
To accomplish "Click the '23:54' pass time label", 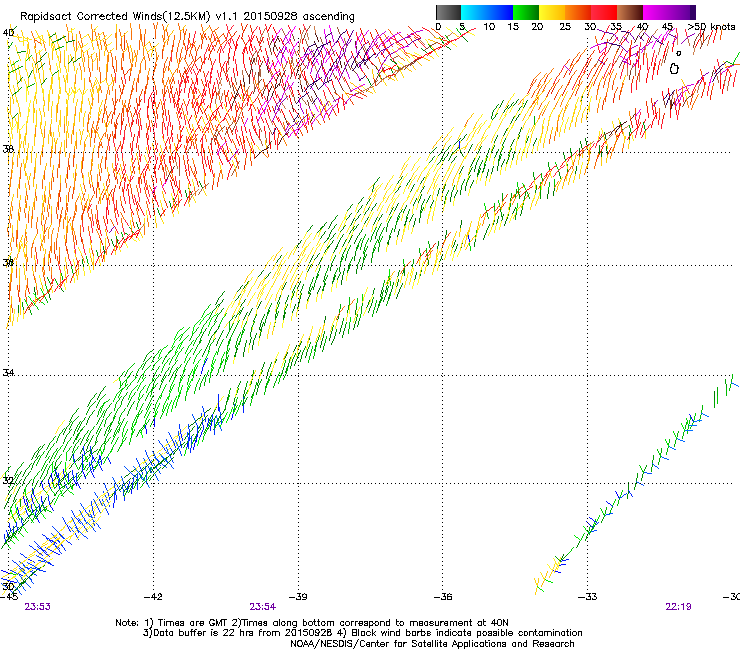I will pyautogui.click(x=262, y=607).
